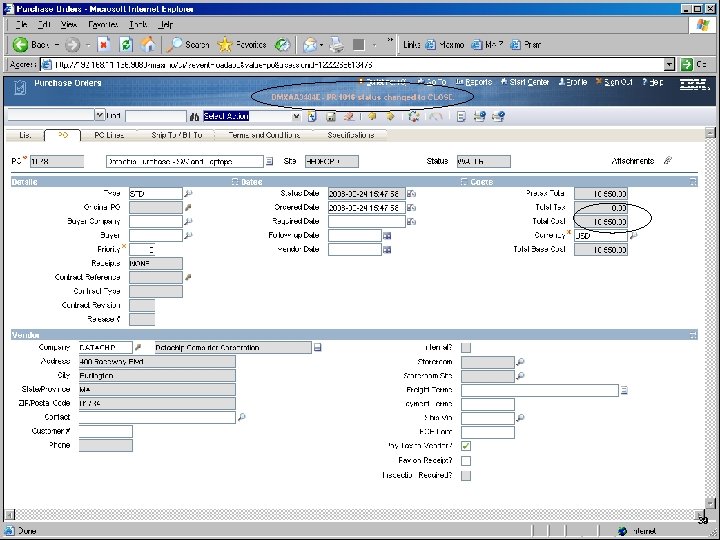The width and height of the screenshot is (720, 540).
Task: Open Freight Terms long description icon
Action: tap(624, 390)
